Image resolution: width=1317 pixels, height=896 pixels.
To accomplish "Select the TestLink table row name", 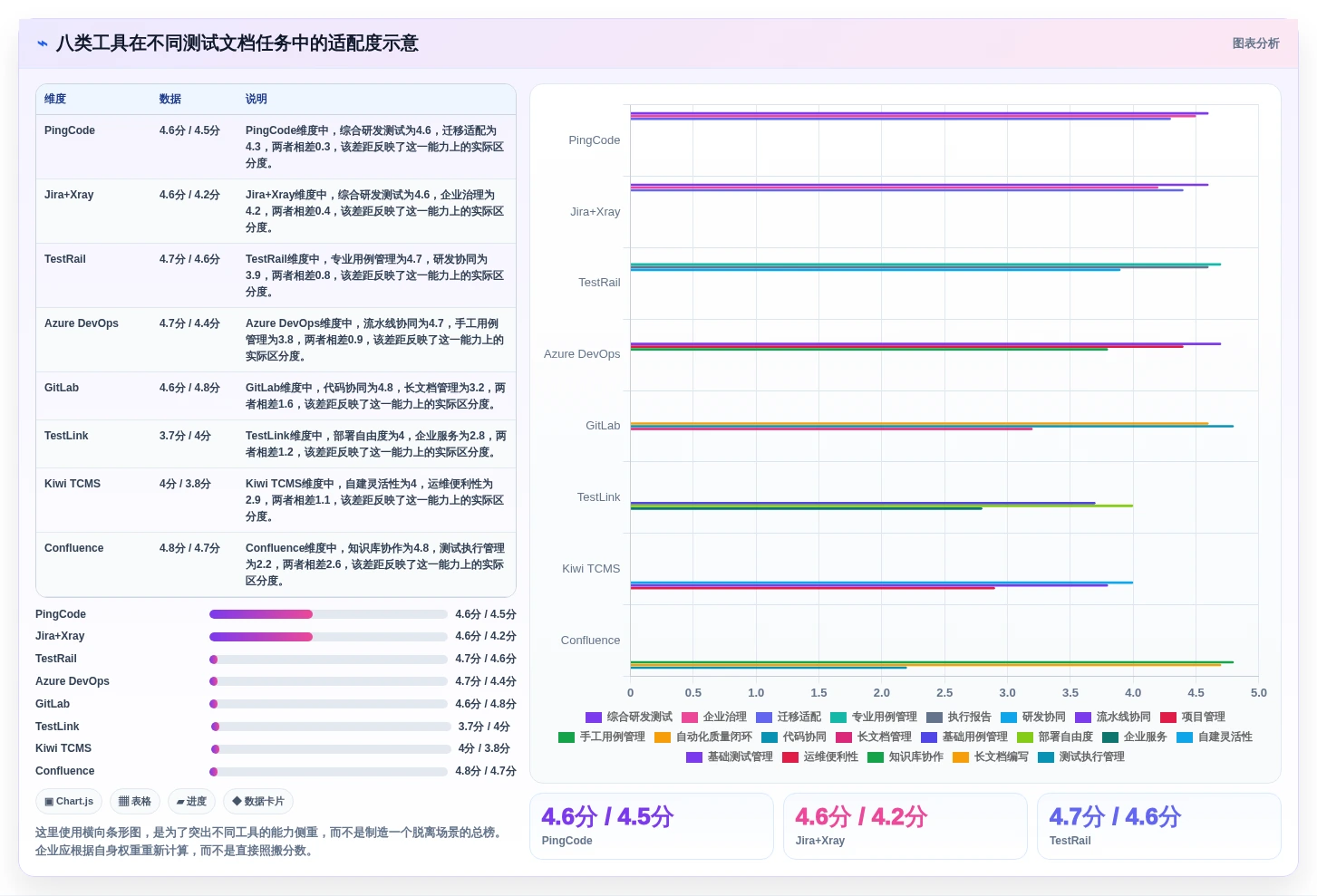I will (66, 436).
